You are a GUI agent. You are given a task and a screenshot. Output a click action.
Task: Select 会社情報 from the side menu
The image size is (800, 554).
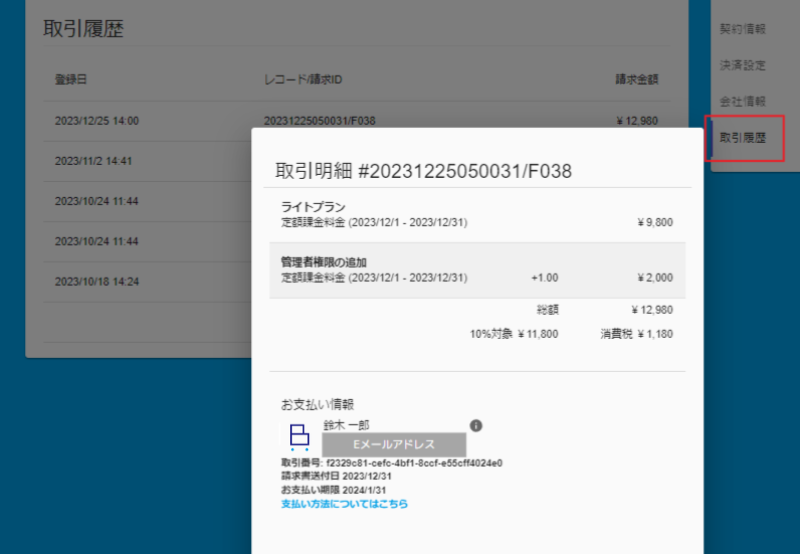(x=743, y=101)
